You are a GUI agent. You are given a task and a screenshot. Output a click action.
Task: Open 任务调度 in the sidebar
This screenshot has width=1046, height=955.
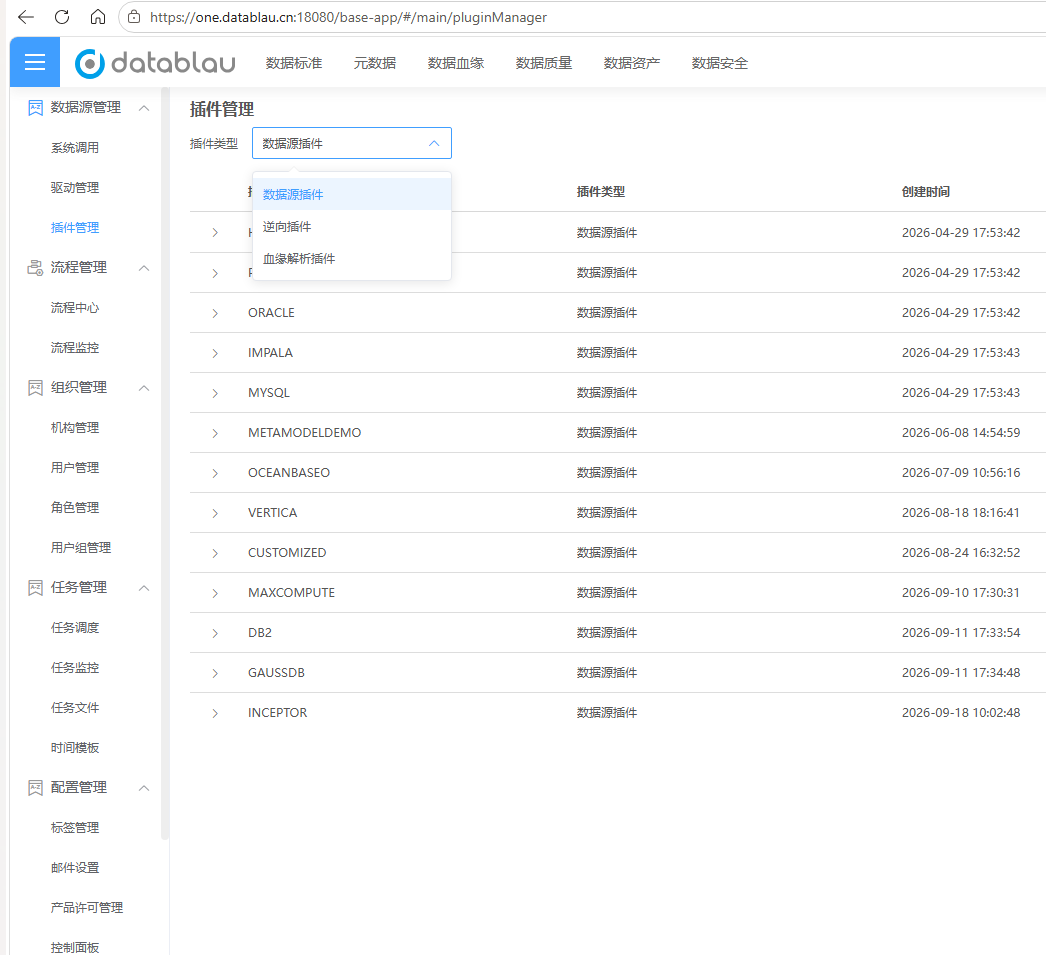pos(75,628)
